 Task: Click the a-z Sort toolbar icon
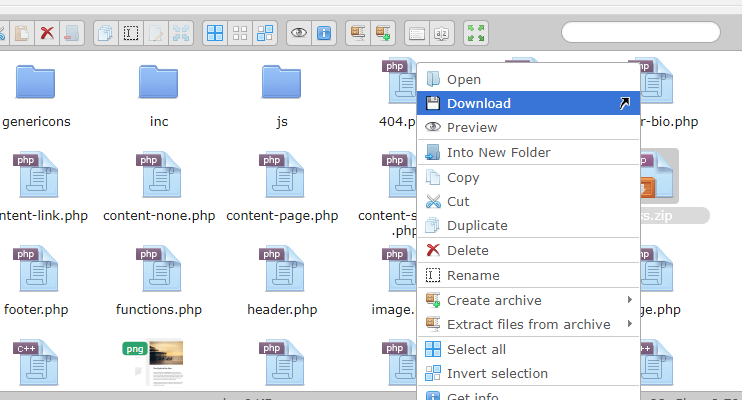[x=442, y=33]
